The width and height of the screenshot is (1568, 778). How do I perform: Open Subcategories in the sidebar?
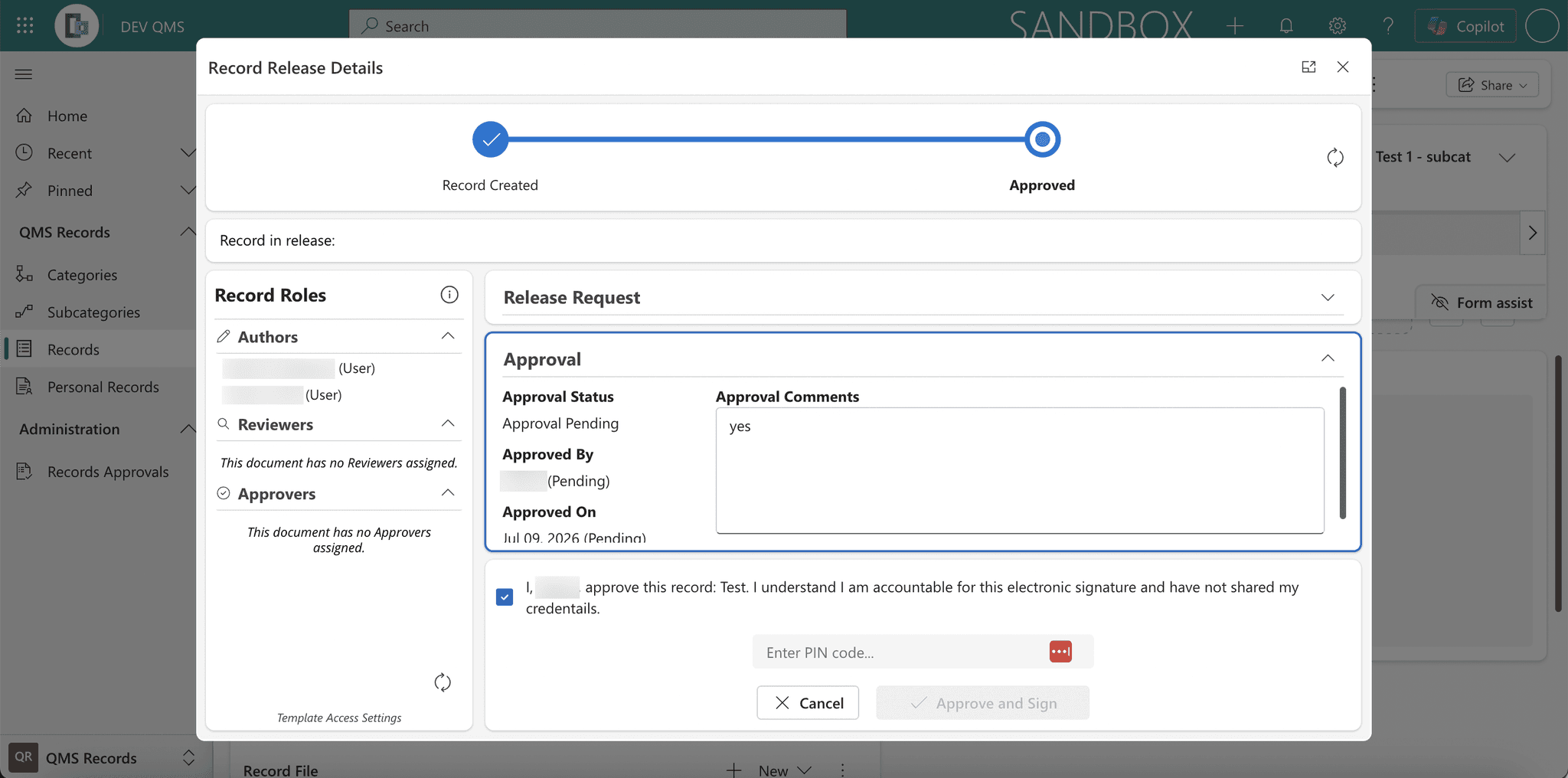coord(98,312)
